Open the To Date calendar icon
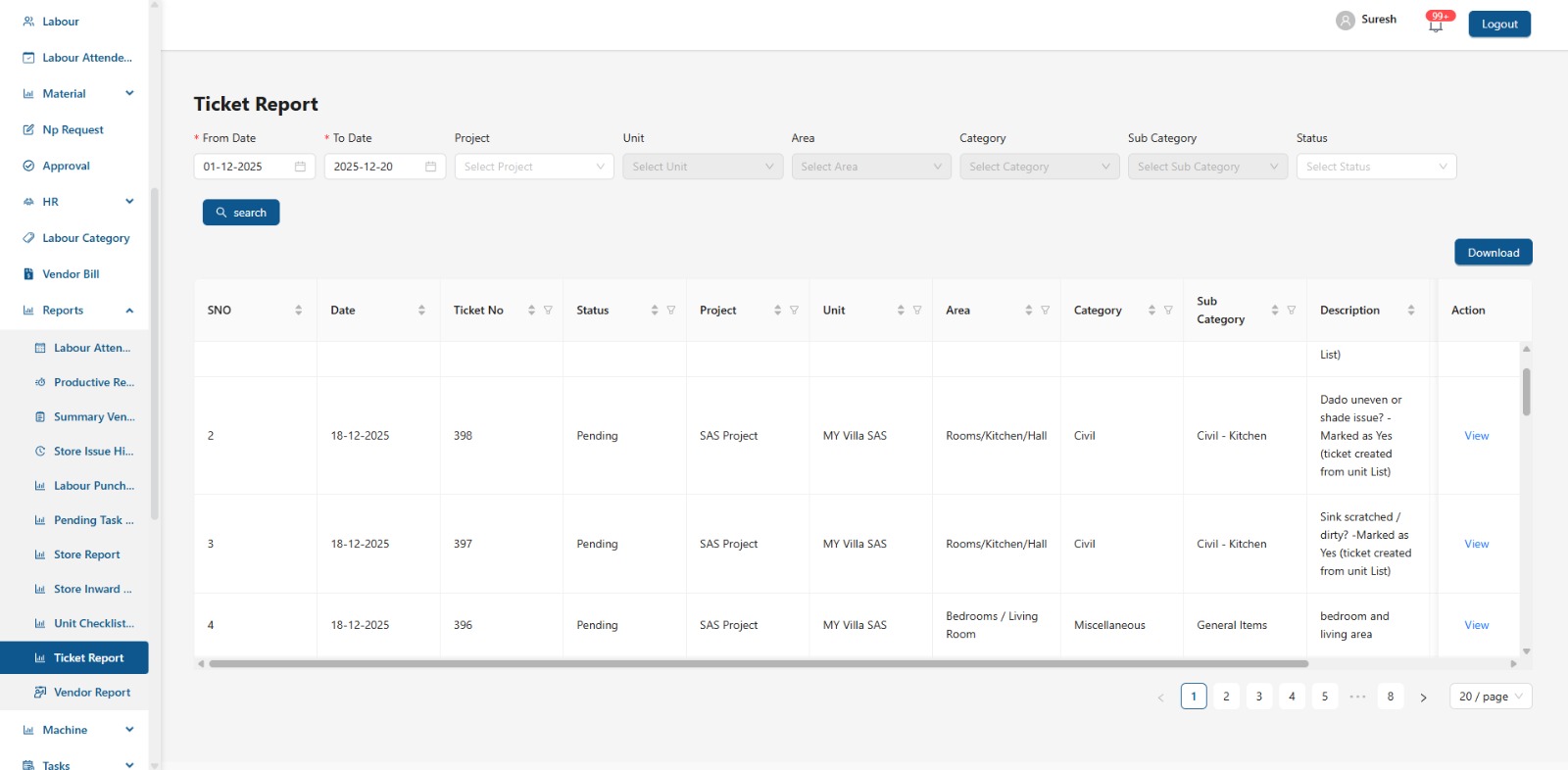This screenshot has width=1568, height=770. [430, 167]
